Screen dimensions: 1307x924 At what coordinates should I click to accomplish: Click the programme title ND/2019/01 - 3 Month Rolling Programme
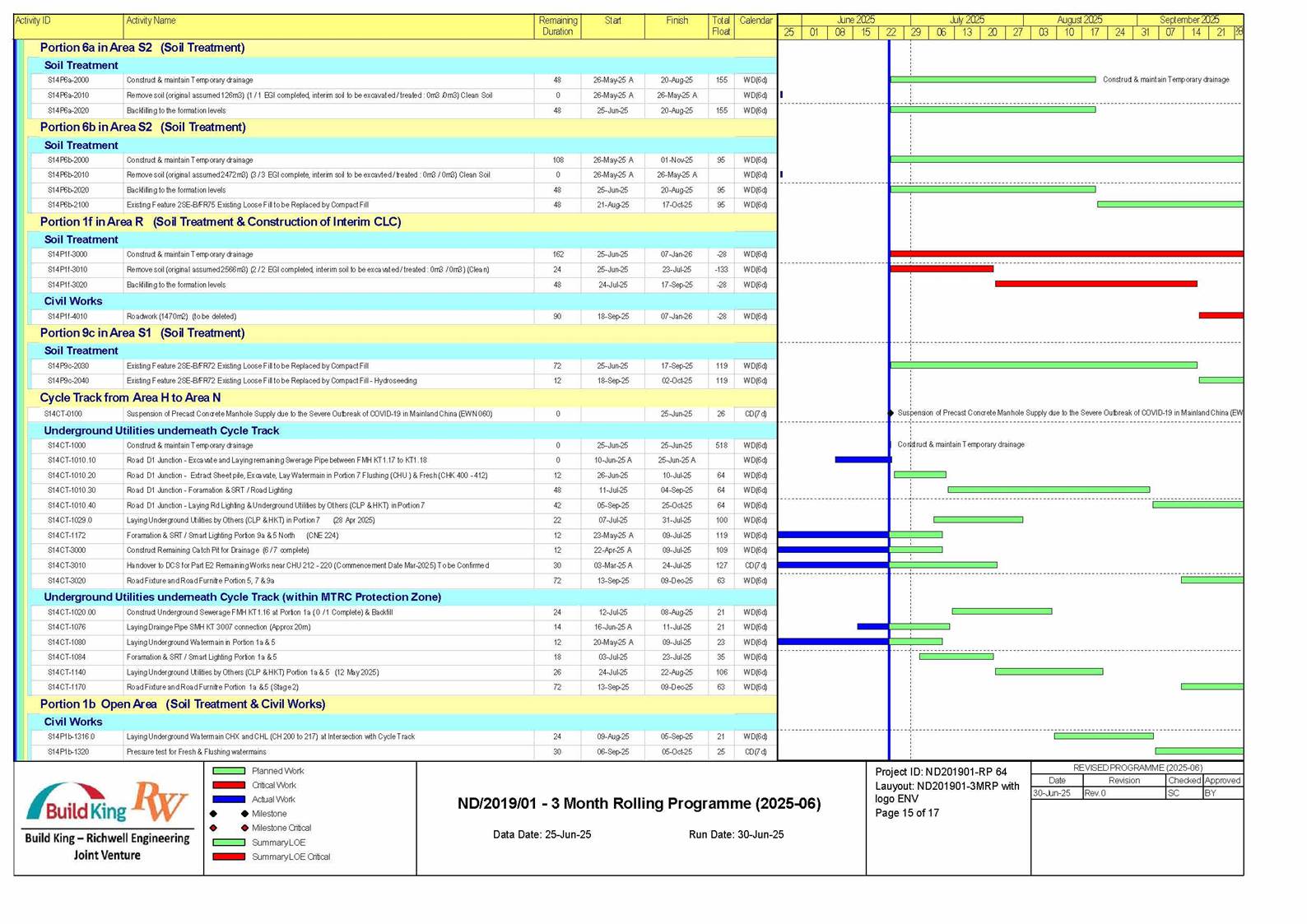[639, 804]
